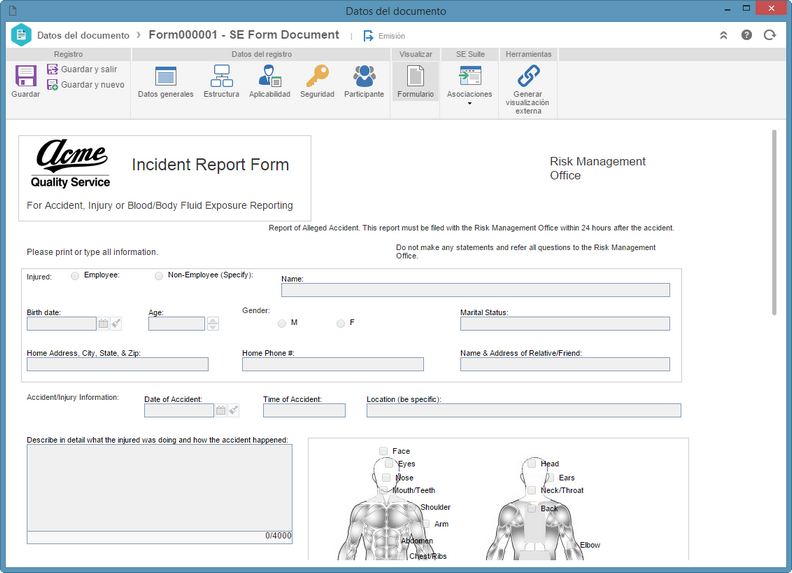Click the accident description text area
This screenshot has height=573, width=792.
tap(159, 488)
